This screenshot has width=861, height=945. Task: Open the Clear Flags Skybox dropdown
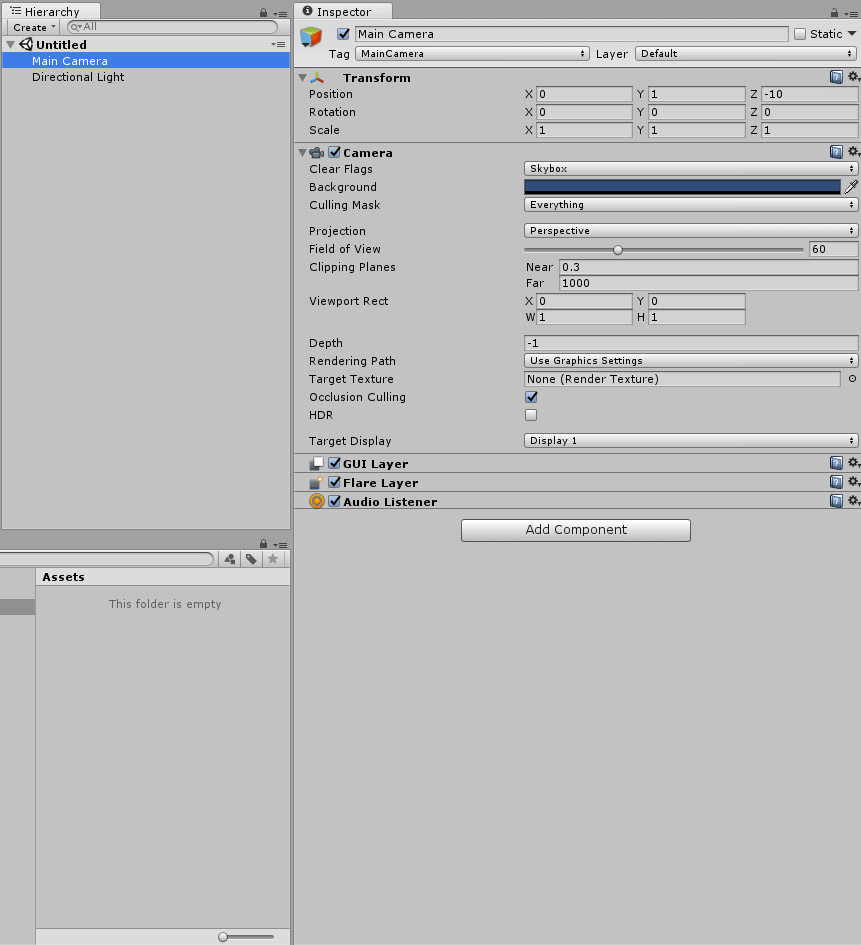click(x=691, y=169)
